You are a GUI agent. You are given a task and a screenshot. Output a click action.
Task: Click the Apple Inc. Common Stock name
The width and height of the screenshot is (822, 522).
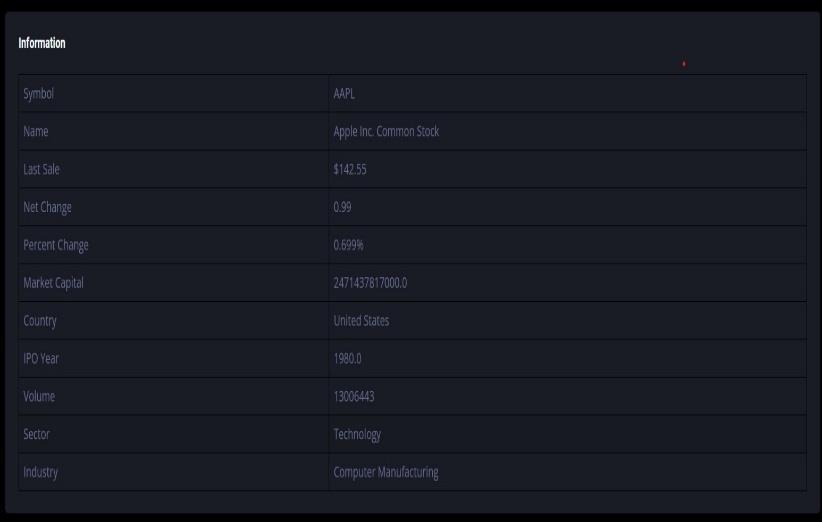point(386,132)
